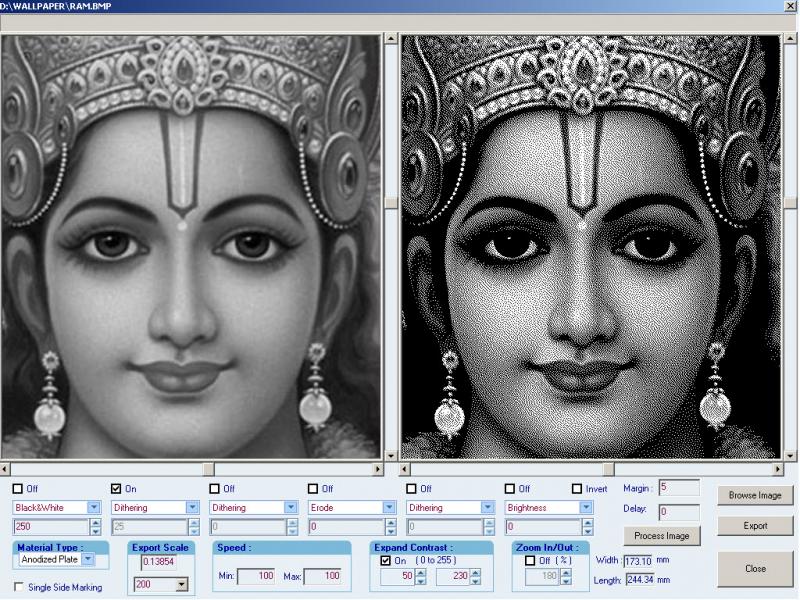Open the Black&White filter dropdown
The width and height of the screenshot is (800, 600).
(x=94, y=507)
